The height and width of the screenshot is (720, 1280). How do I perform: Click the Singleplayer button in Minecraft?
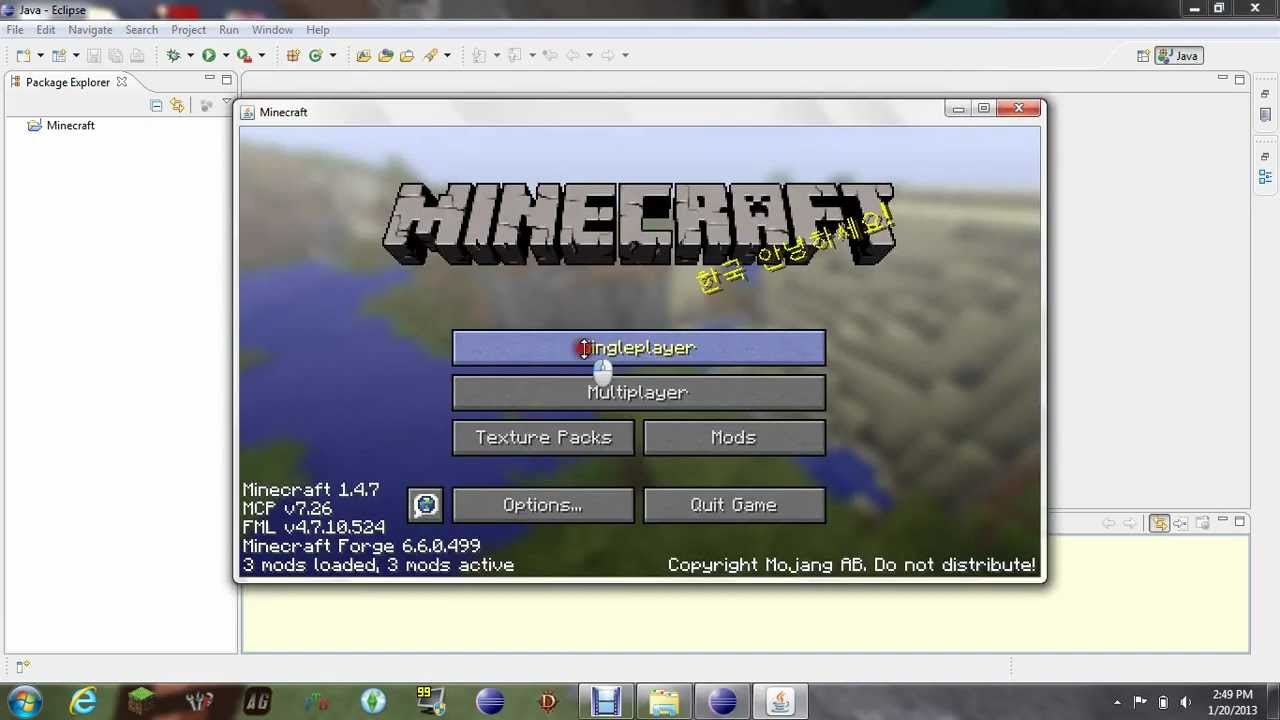pyautogui.click(x=639, y=348)
